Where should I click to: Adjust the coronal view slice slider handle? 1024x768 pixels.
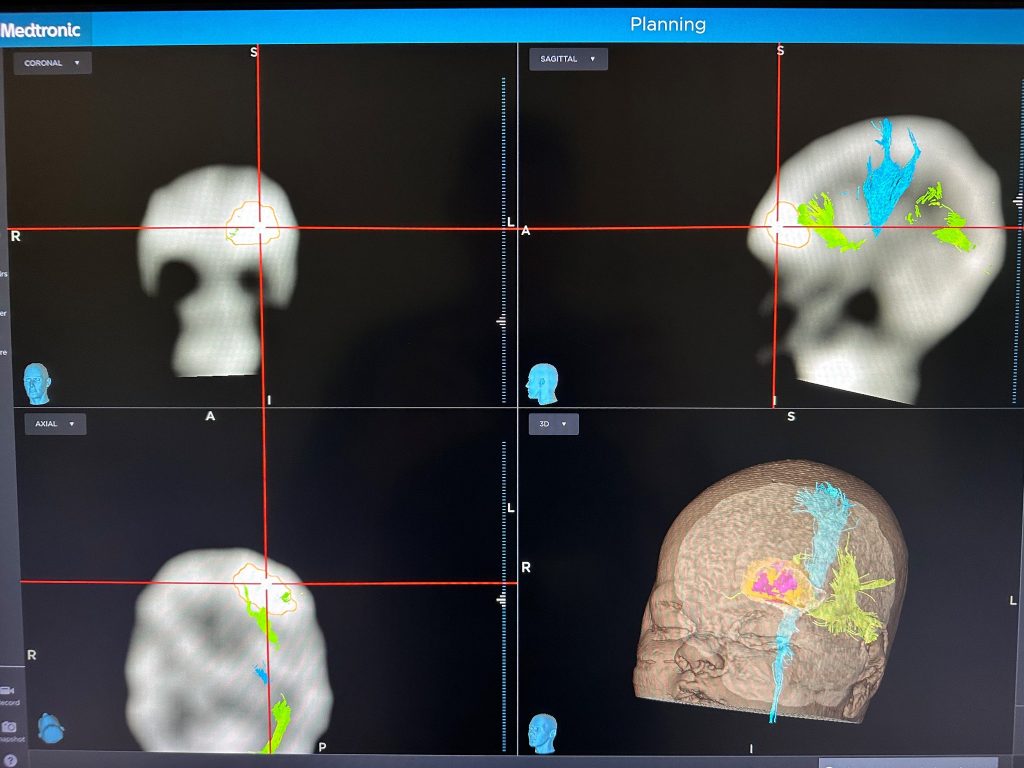click(502, 321)
